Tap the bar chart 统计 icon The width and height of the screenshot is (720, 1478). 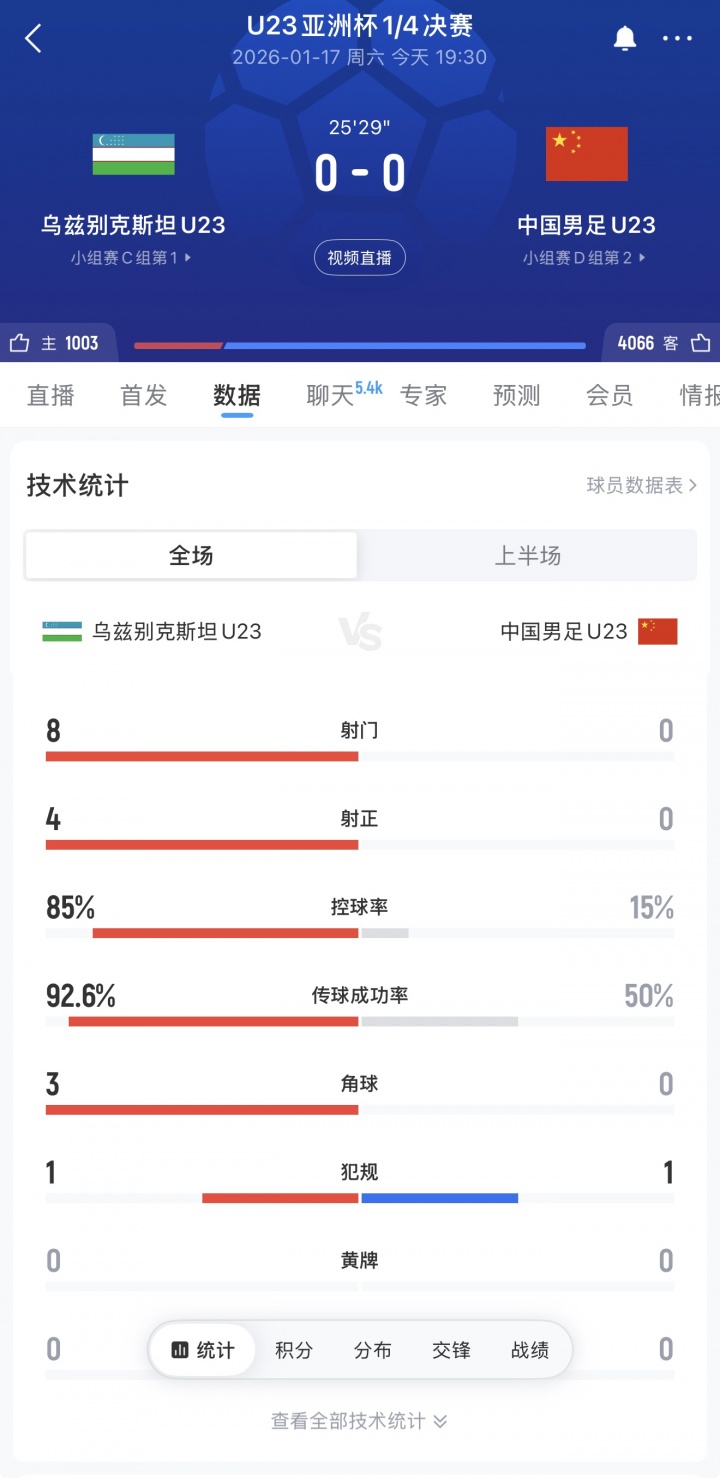click(x=180, y=1350)
